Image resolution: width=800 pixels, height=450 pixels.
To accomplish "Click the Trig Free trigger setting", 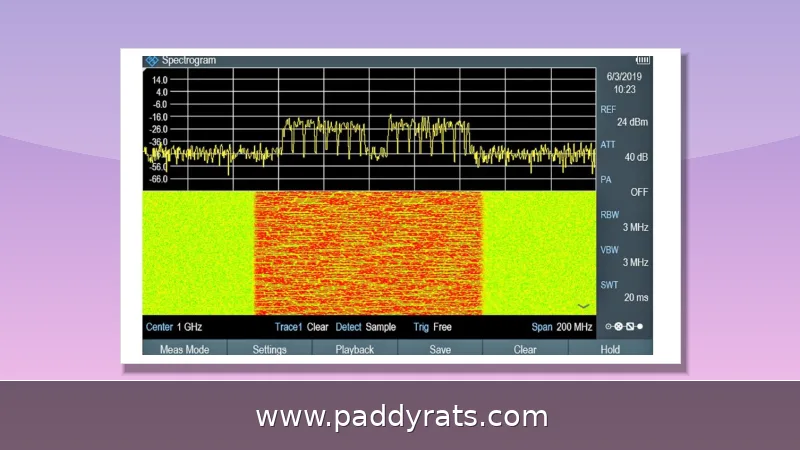I will 433,327.
